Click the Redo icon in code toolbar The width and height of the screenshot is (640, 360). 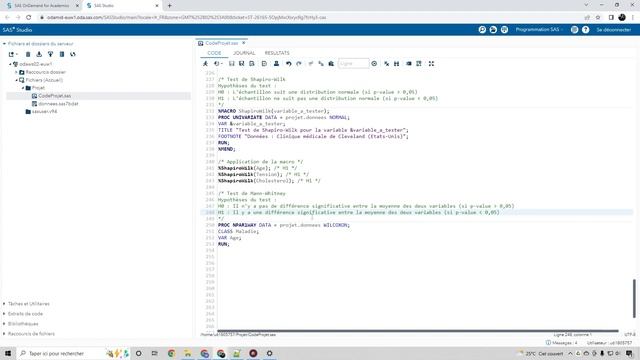pos(299,64)
